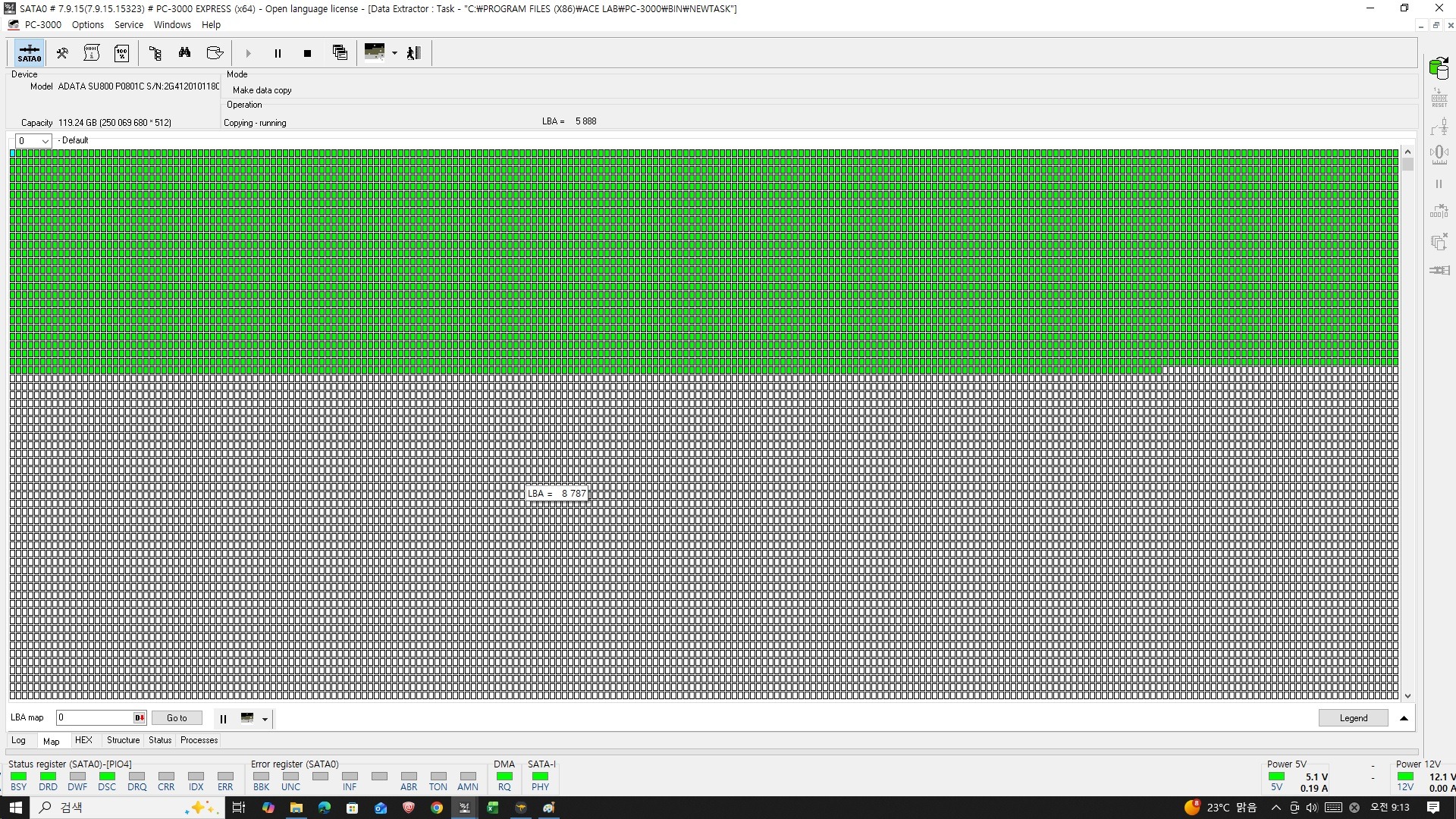The width and height of the screenshot is (1456, 819).
Task: Click the 100% document icon
Action: 121,53
